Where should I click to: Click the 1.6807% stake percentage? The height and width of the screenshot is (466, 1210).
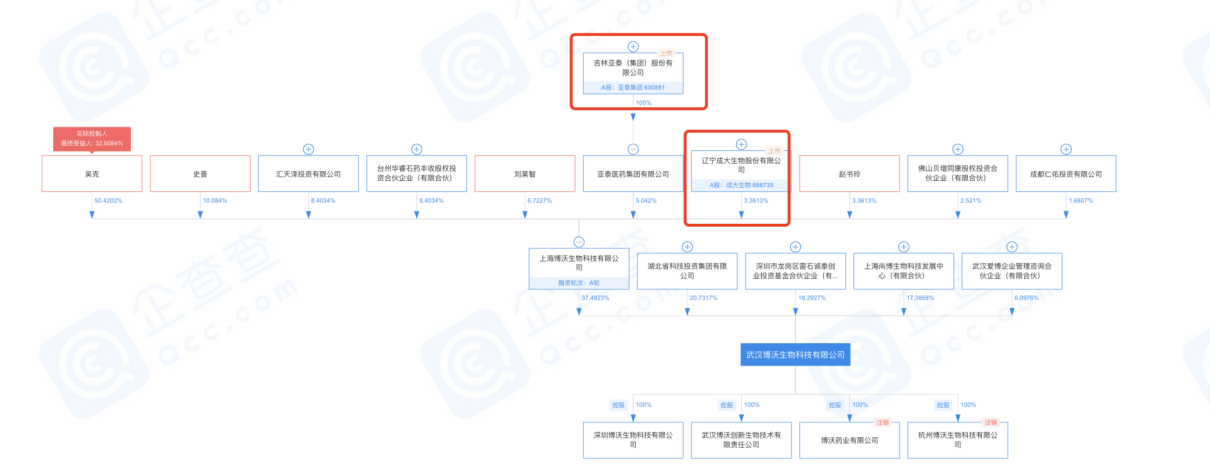(1080, 200)
